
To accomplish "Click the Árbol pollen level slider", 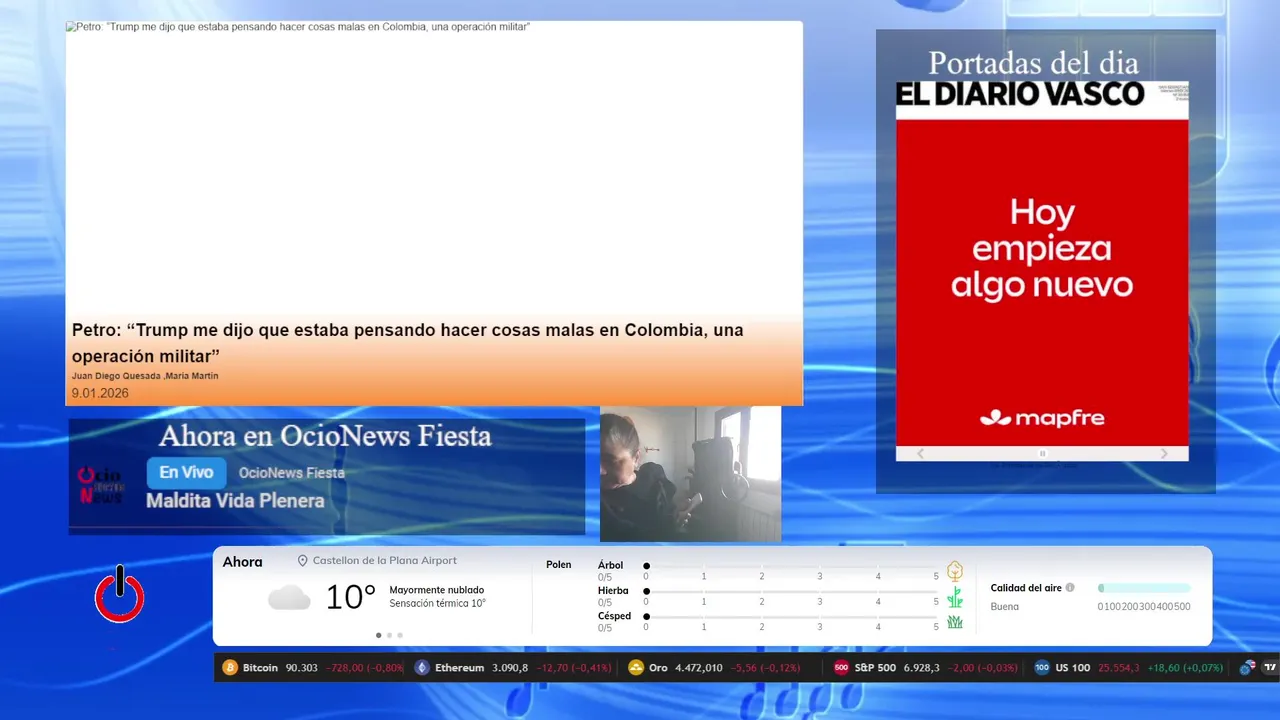I will pos(791,566).
